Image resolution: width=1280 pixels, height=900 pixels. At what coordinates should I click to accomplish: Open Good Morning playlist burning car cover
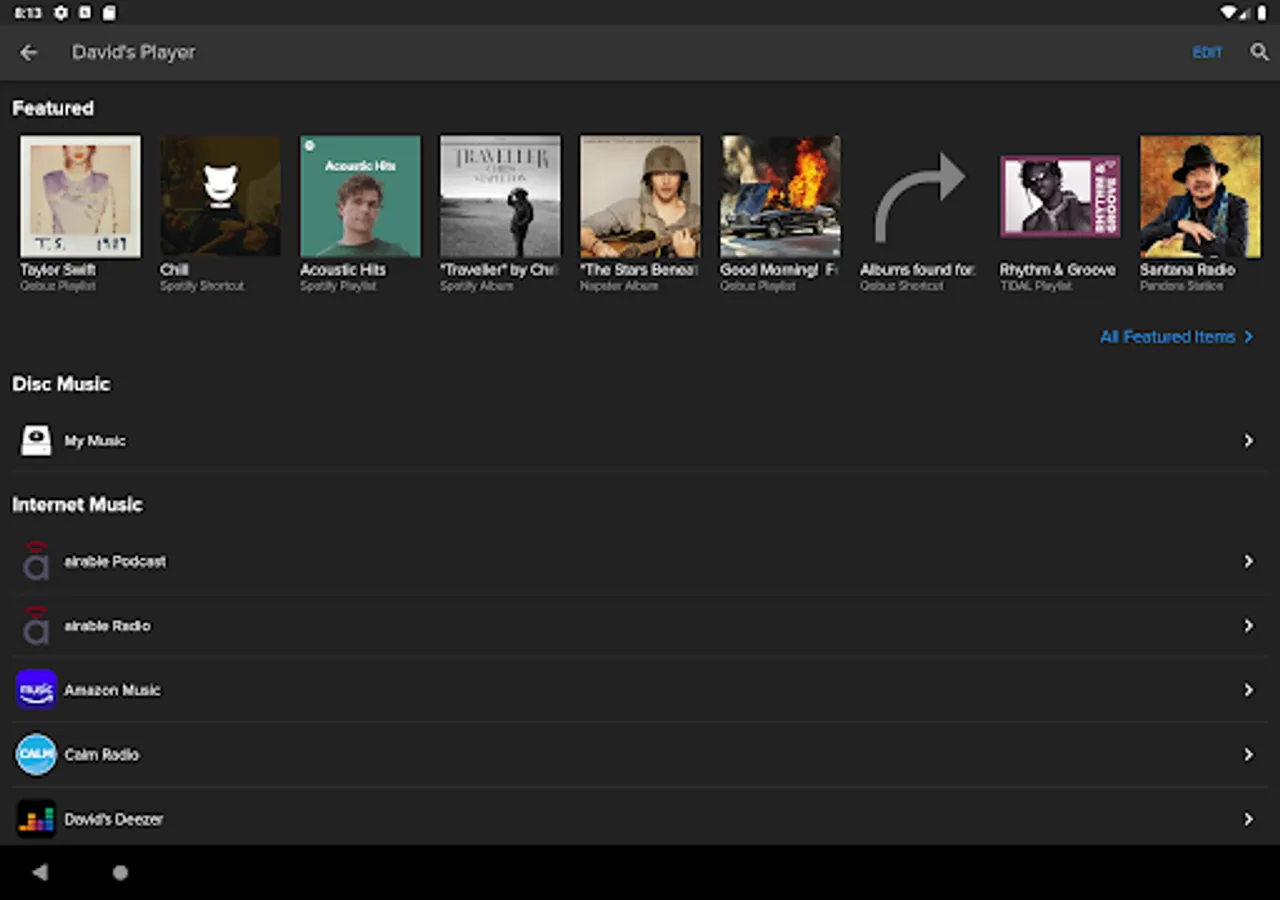pyautogui.click(x=780, y=196)
